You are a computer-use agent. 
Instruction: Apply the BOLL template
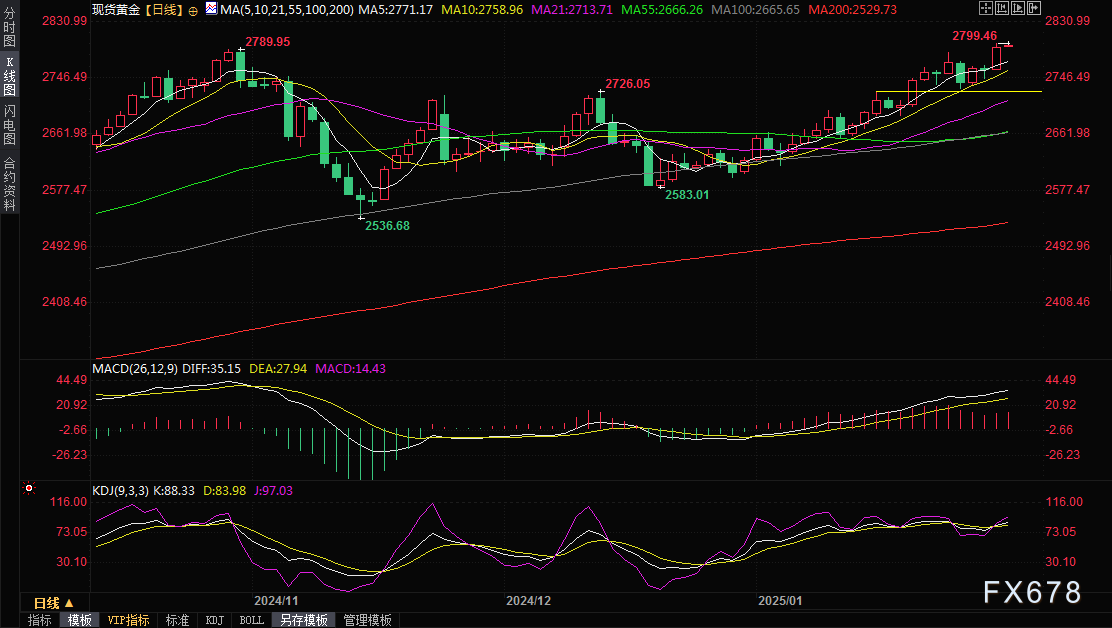(252, 620)
